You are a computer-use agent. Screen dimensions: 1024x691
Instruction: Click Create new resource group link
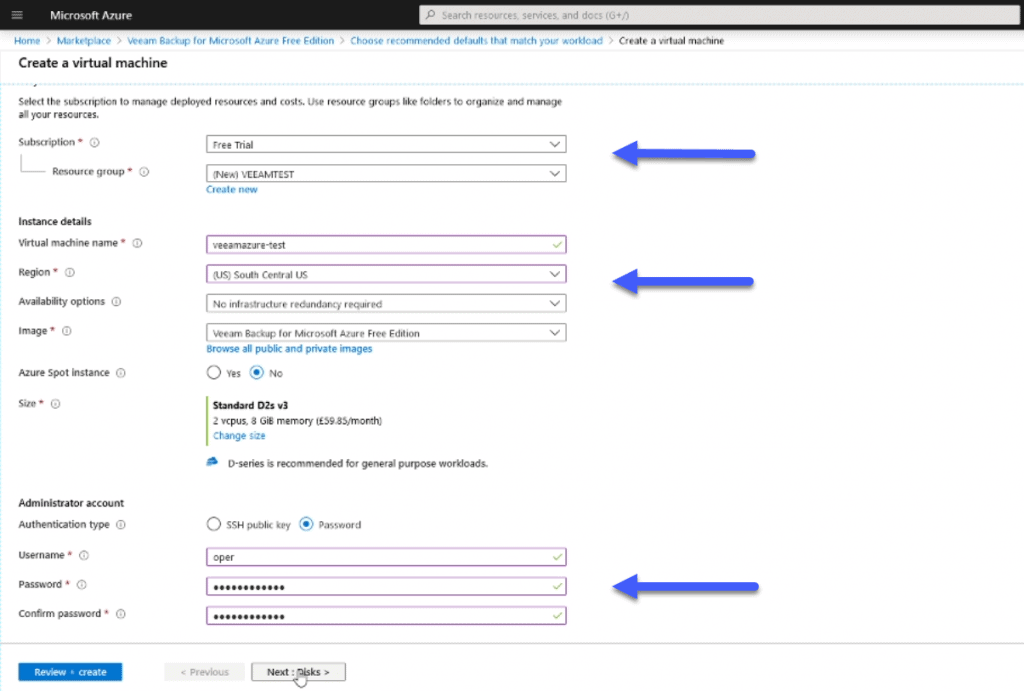(x=232, y=189)
